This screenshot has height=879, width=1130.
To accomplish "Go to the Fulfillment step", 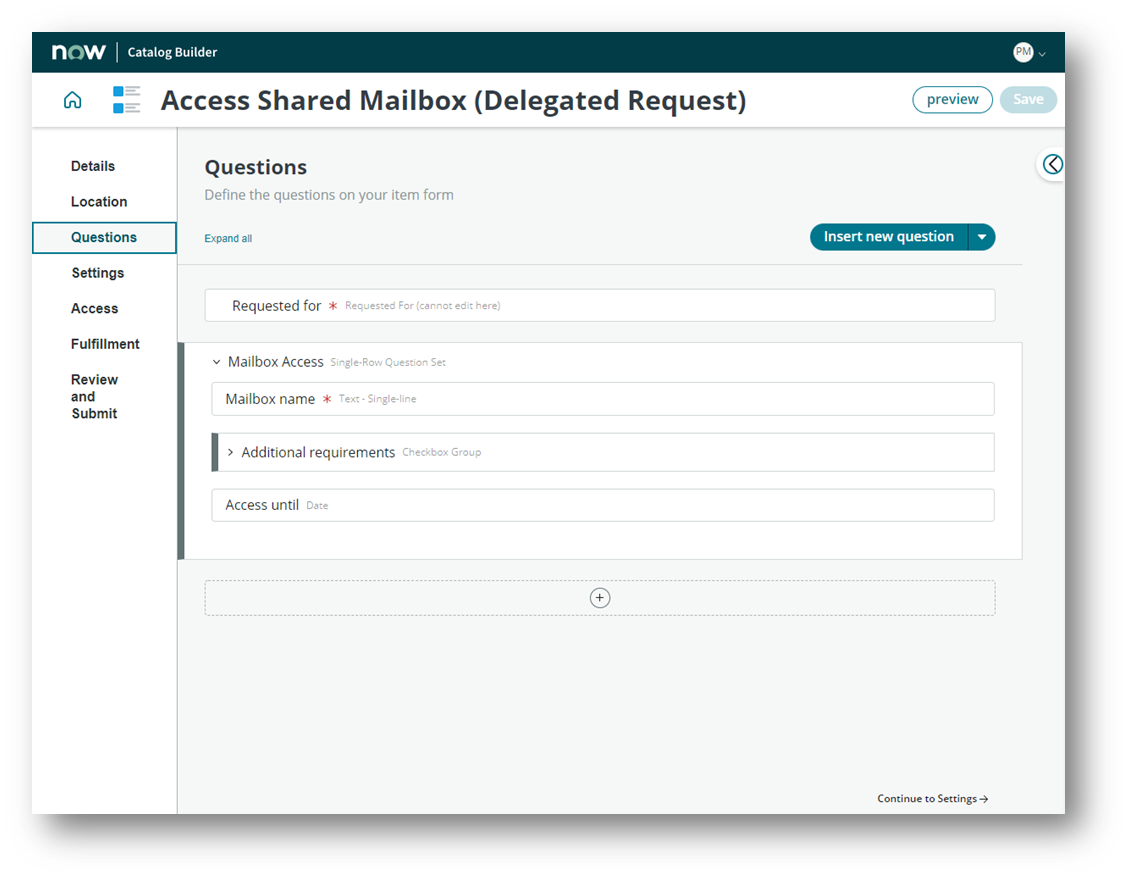I will click(x=105, y=343).
